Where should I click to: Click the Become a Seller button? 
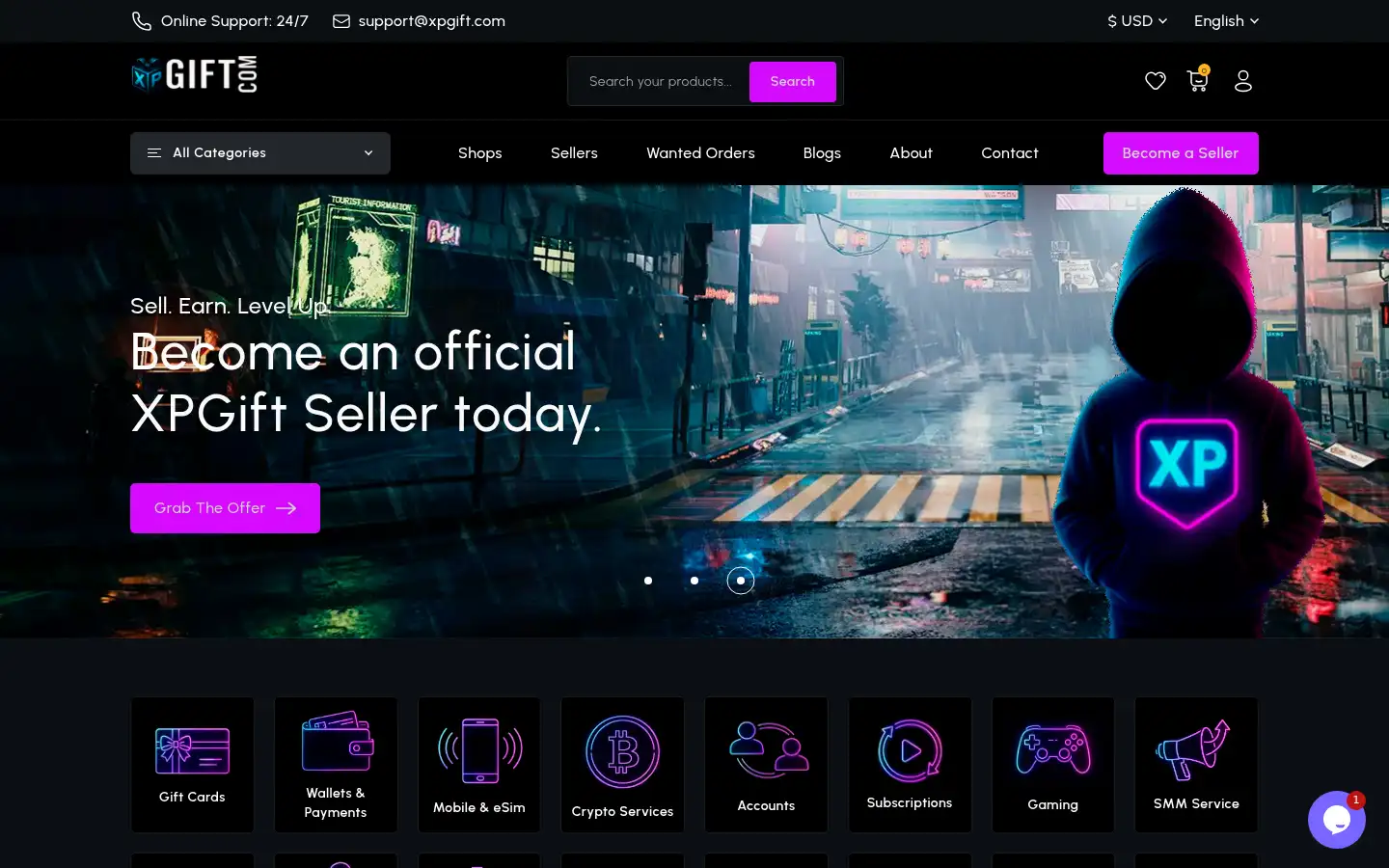click(1181, 153)
